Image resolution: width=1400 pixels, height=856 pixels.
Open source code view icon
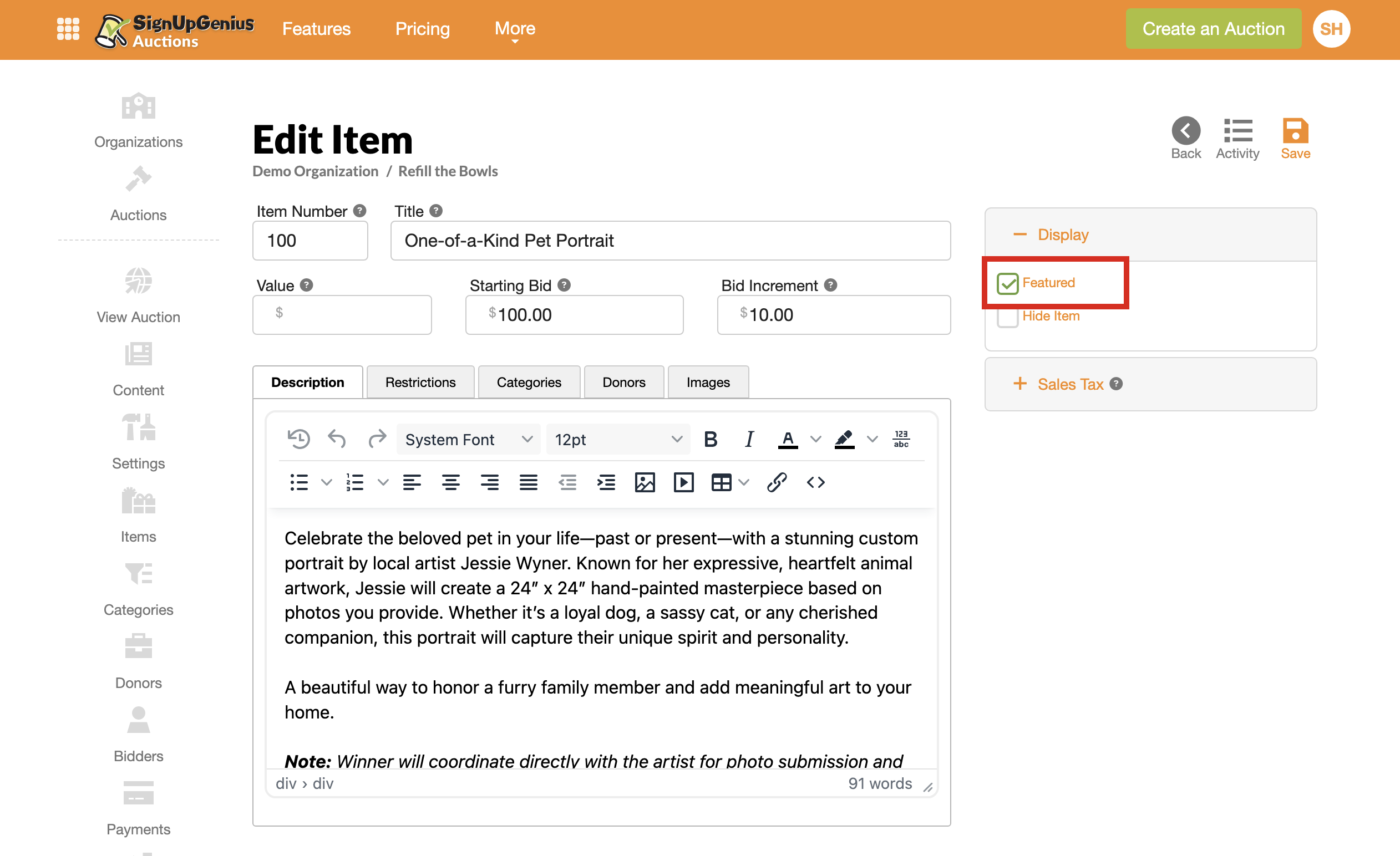(x=815, y=482)
